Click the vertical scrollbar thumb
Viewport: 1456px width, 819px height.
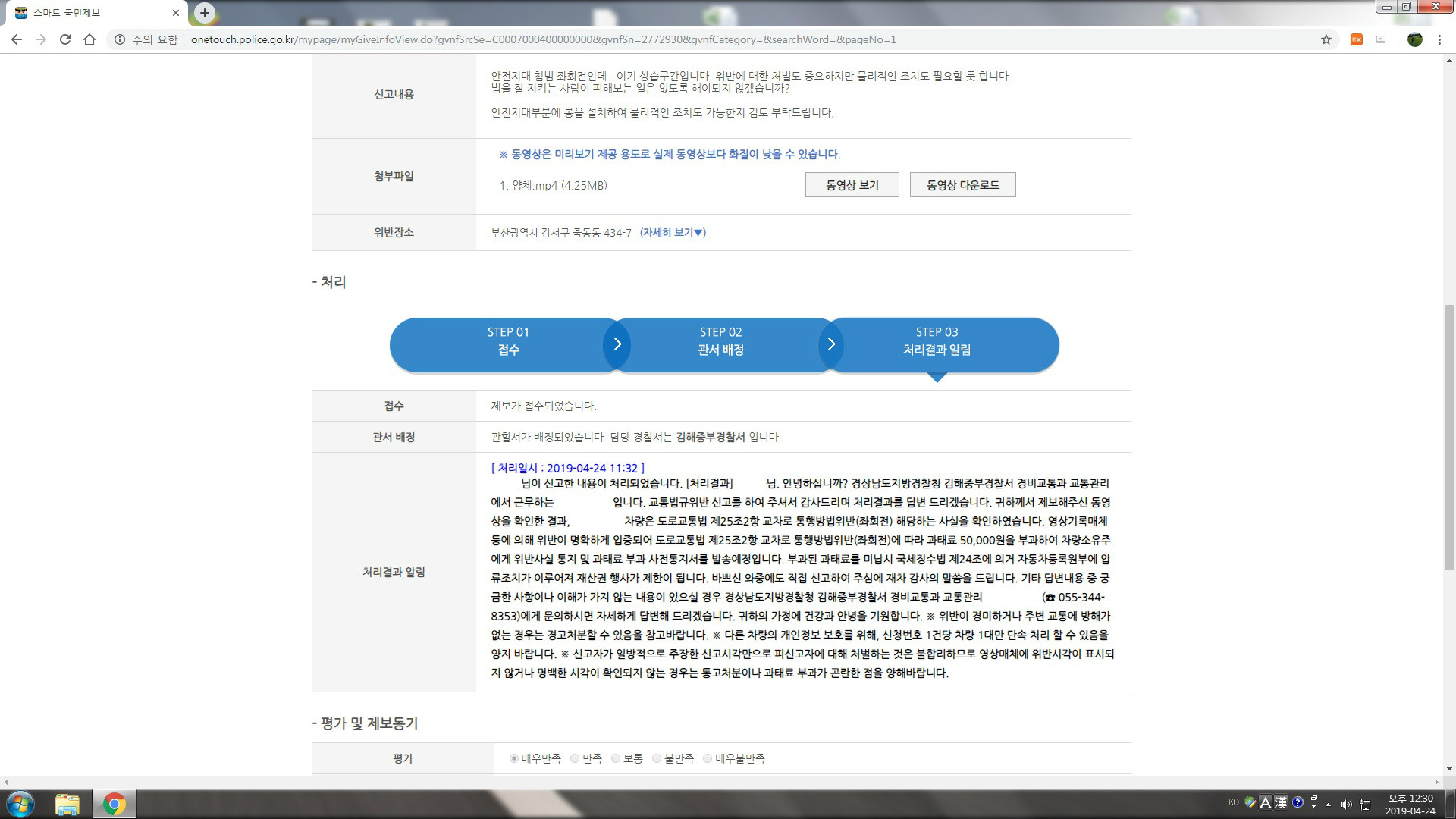point(1449,436)
